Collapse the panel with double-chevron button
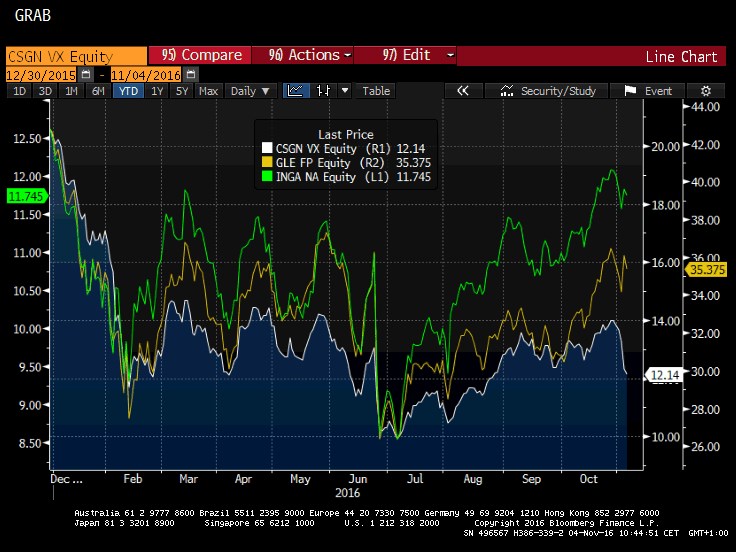 [x=463, y=91]
